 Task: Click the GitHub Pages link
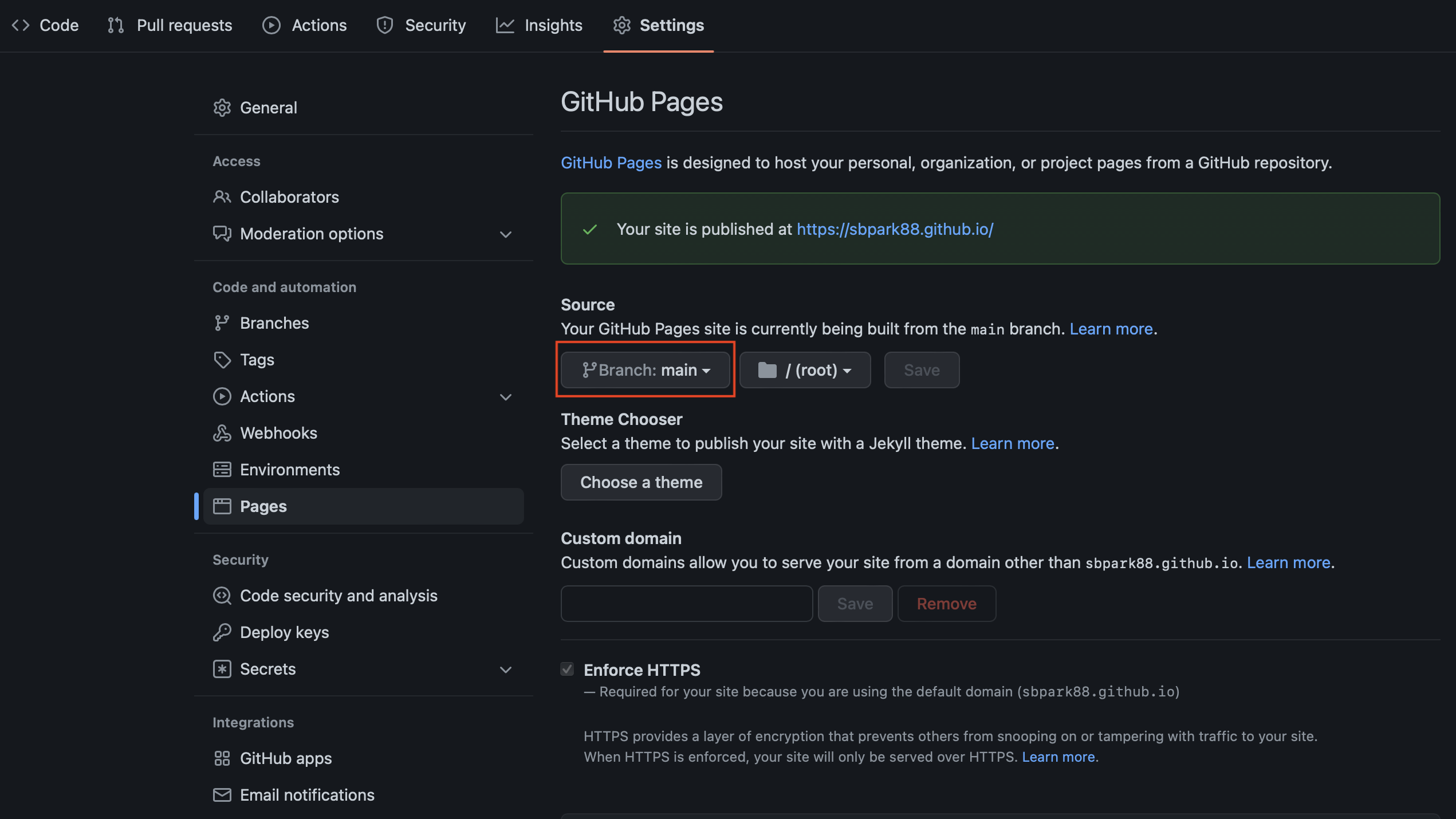point(611,161)
